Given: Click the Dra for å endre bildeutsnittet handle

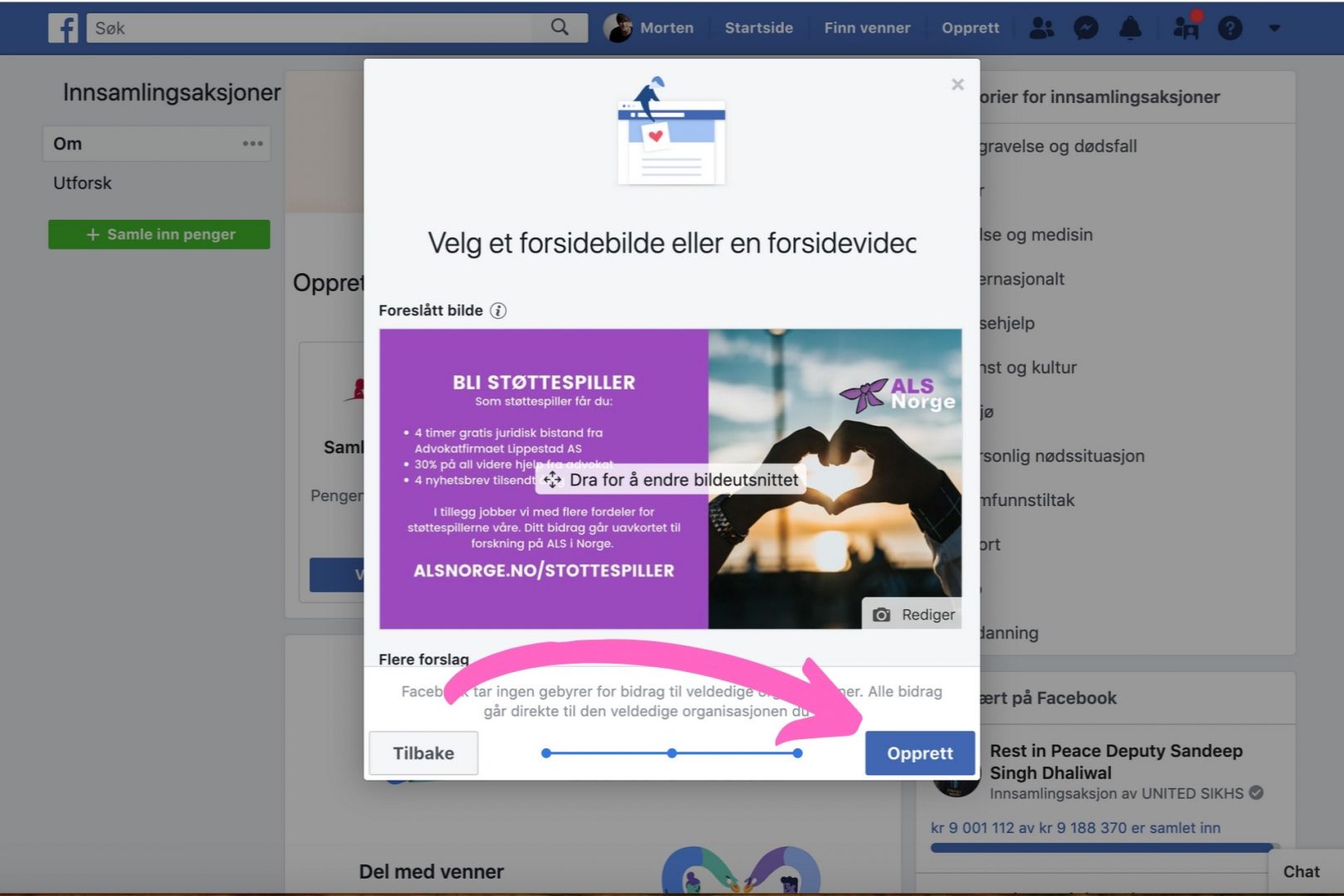Looking at the screenshot, I should point(670,480).
